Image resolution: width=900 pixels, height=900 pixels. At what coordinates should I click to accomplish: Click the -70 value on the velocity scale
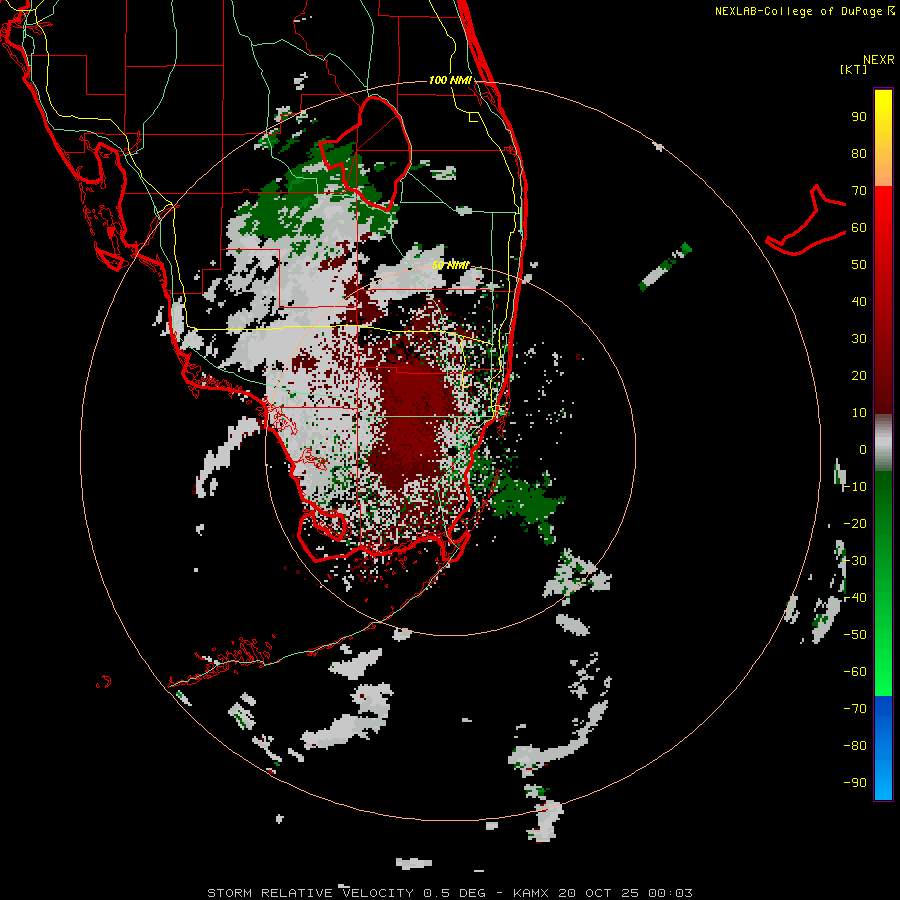point(855,709)
